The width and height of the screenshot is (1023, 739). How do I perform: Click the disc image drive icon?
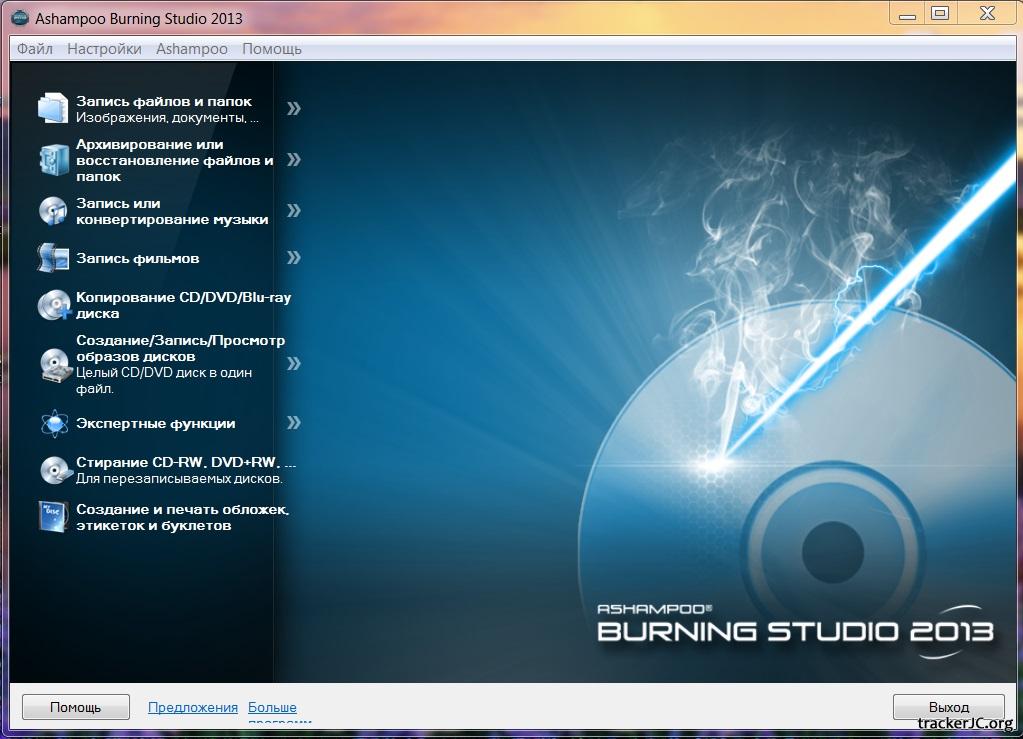click(52, 364)
